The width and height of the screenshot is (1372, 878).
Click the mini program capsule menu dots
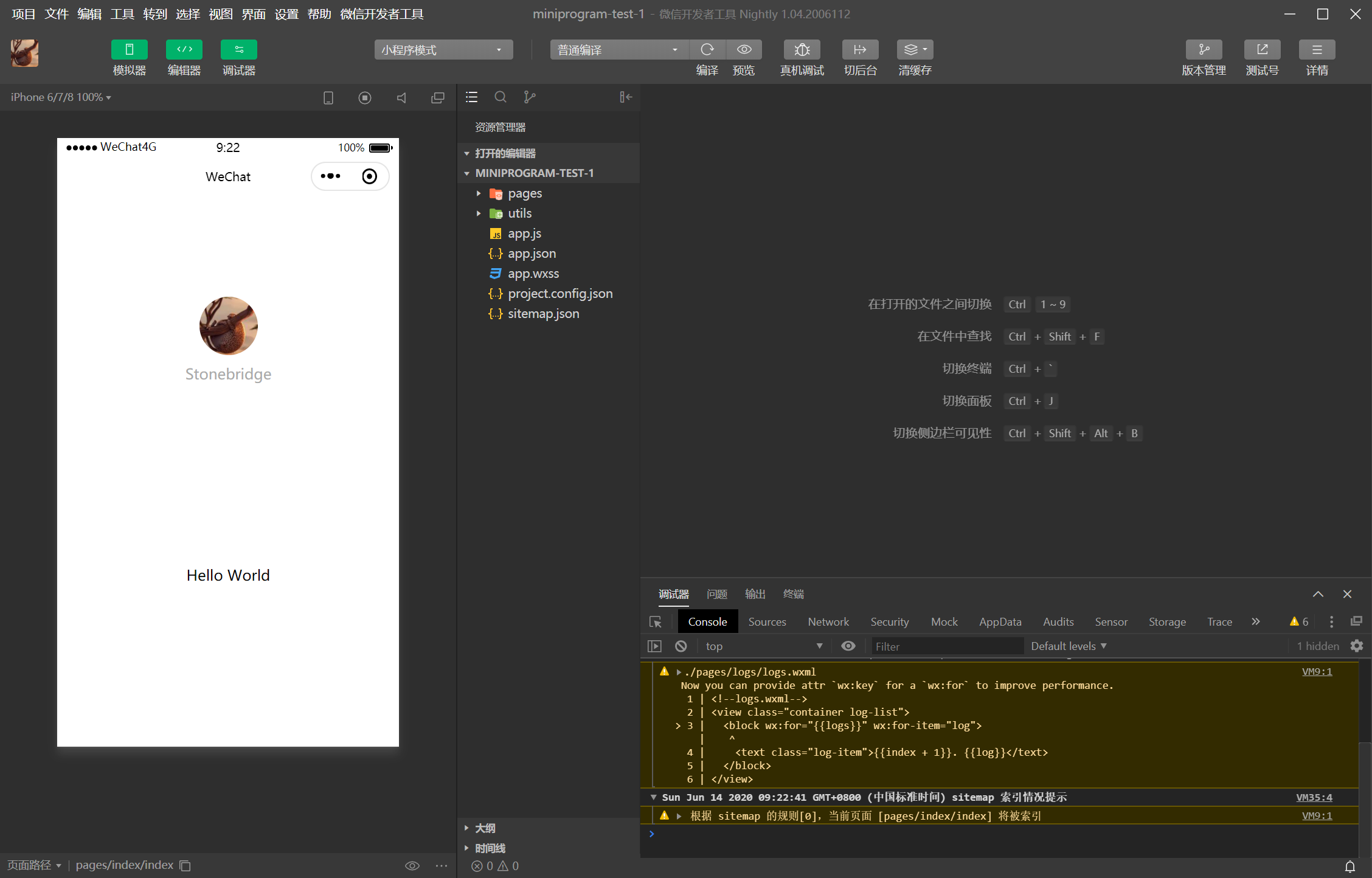tap(331, 176)
